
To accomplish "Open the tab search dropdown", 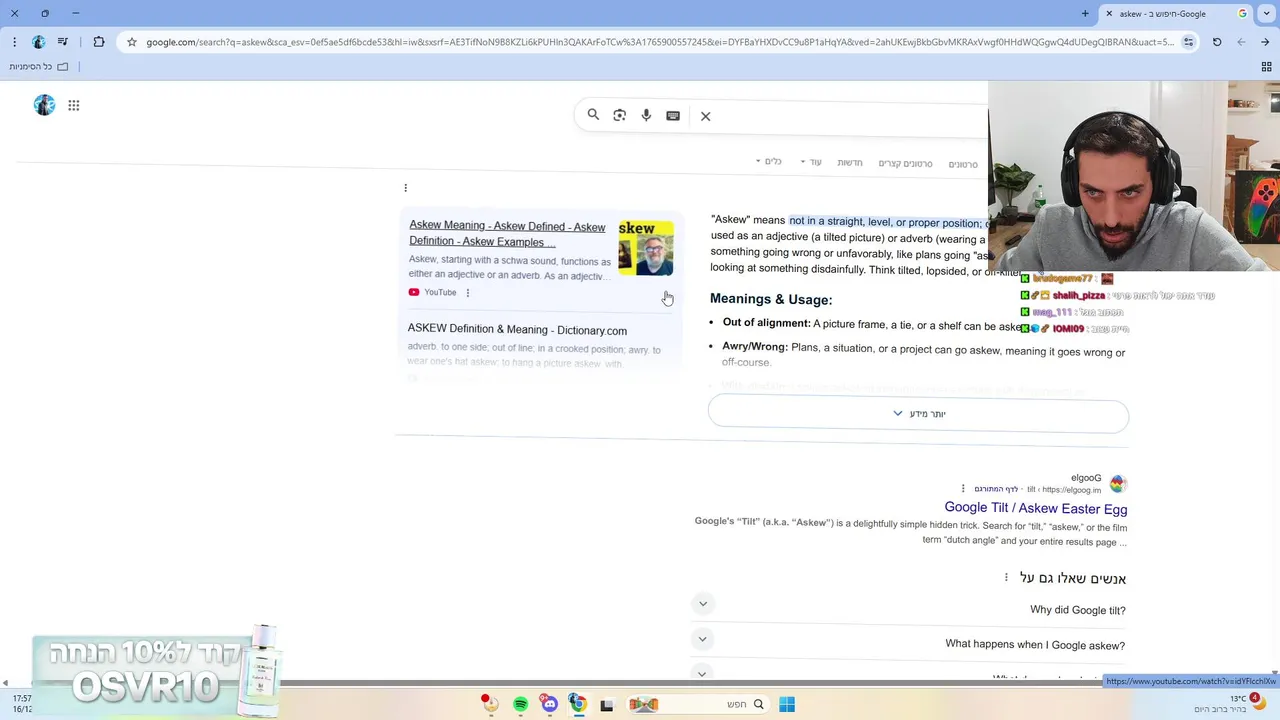I will (1265, 14).
